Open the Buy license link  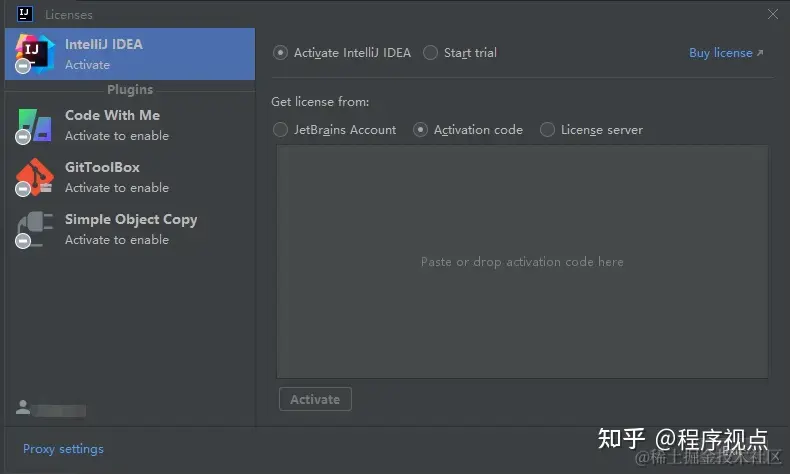[726, 53]
